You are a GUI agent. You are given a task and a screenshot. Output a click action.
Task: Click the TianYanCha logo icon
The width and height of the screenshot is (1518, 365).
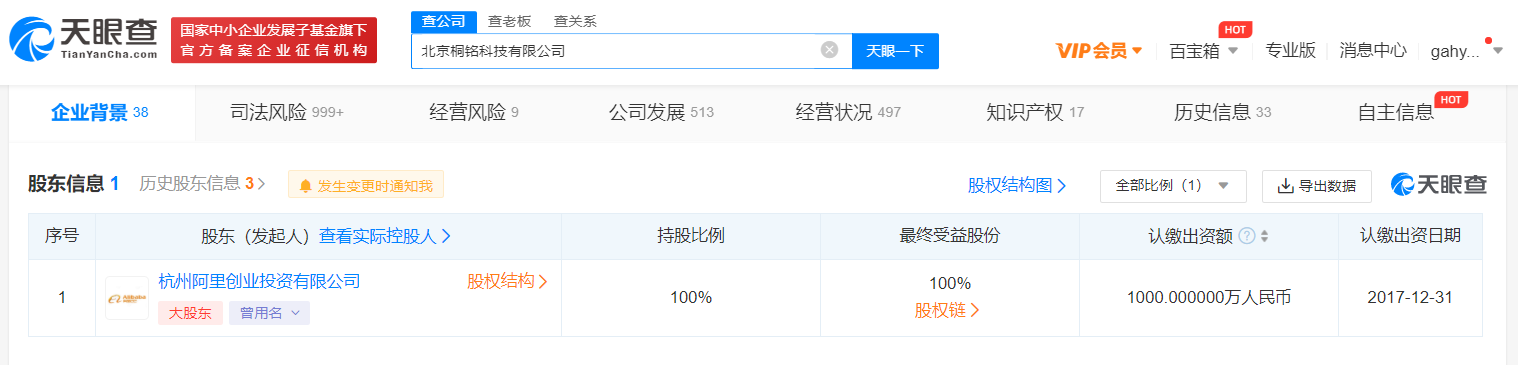coord(33,40)
